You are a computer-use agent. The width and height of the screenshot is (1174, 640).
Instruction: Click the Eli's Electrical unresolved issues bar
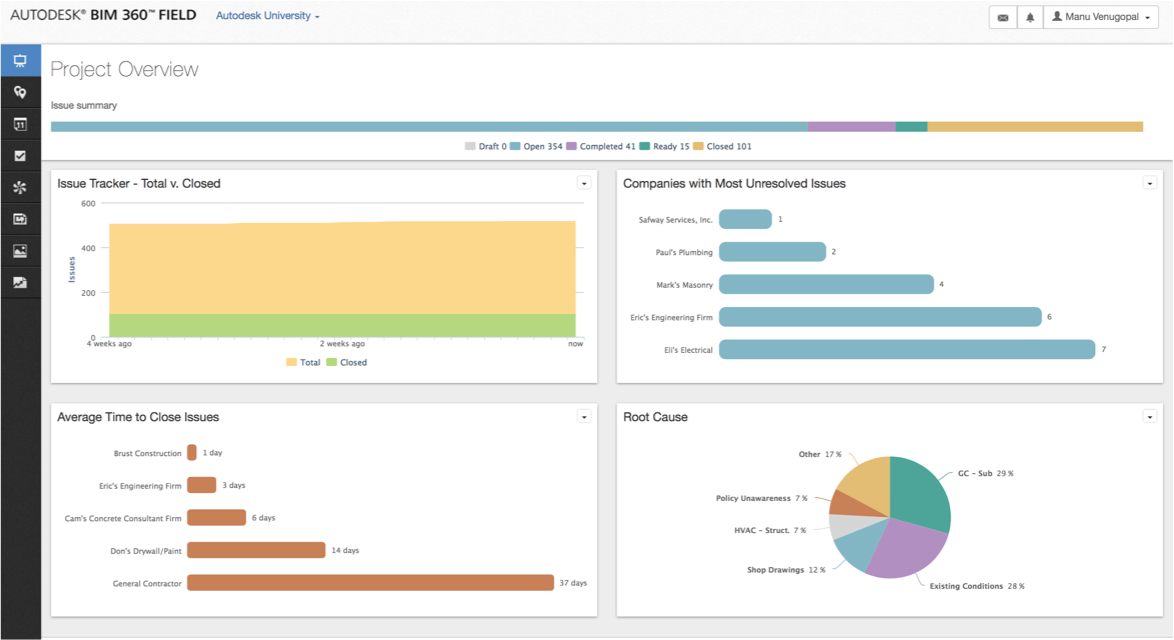[x=907, y=350]
